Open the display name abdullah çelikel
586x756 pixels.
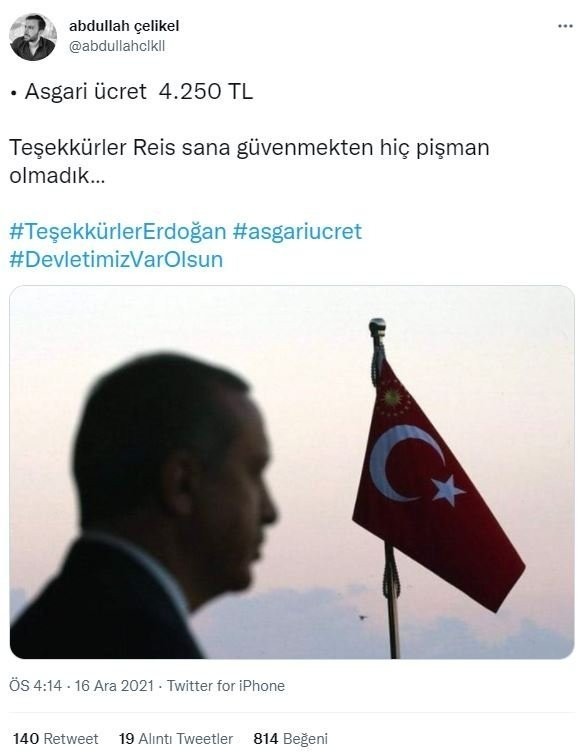point(123,26)
